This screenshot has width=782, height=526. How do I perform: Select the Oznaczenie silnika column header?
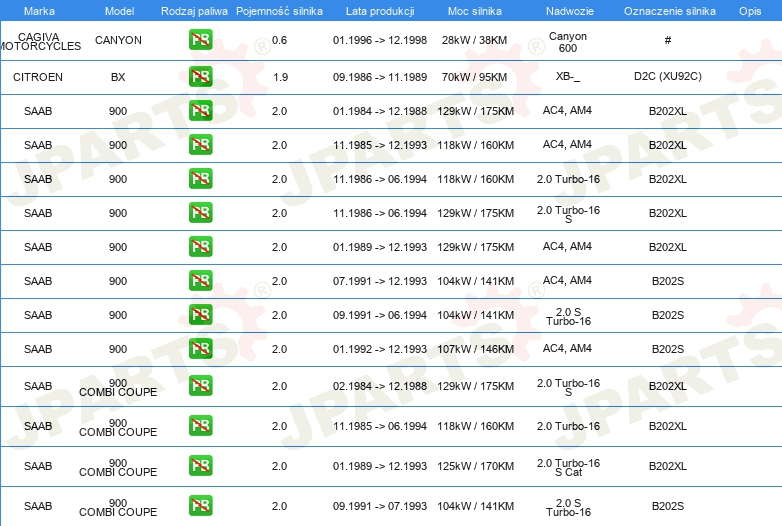pyautogui.click(x=667, y=11)
